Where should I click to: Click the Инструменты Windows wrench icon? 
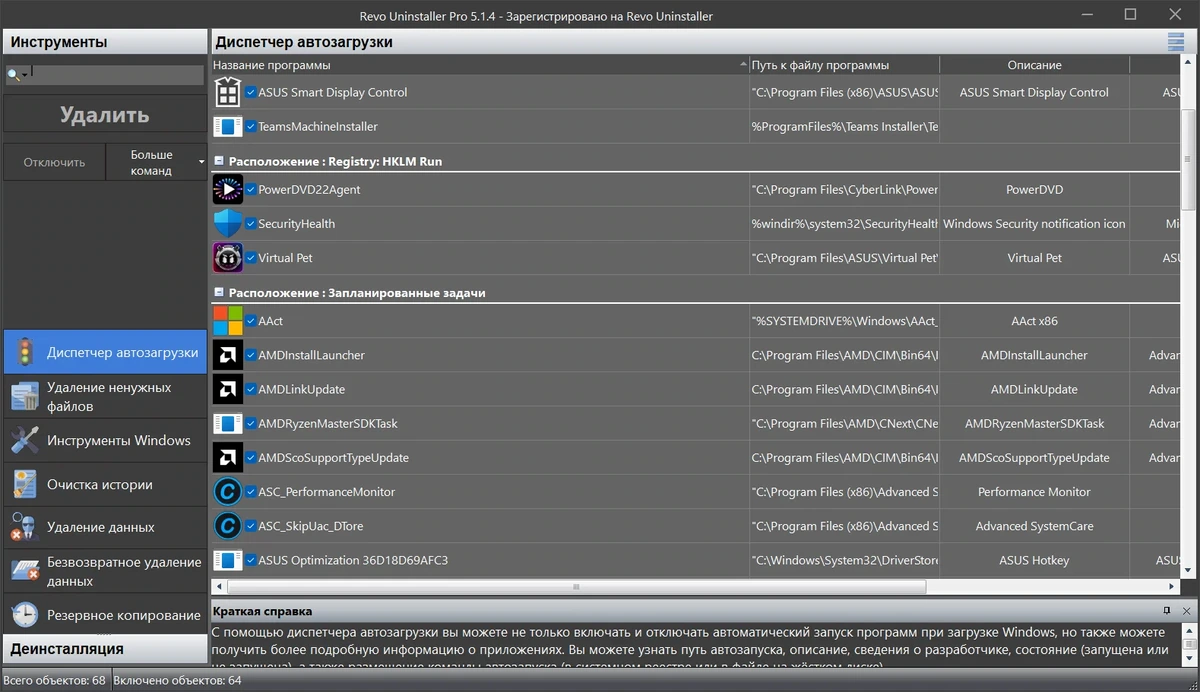pyautogui.click(x=24, y=441)
